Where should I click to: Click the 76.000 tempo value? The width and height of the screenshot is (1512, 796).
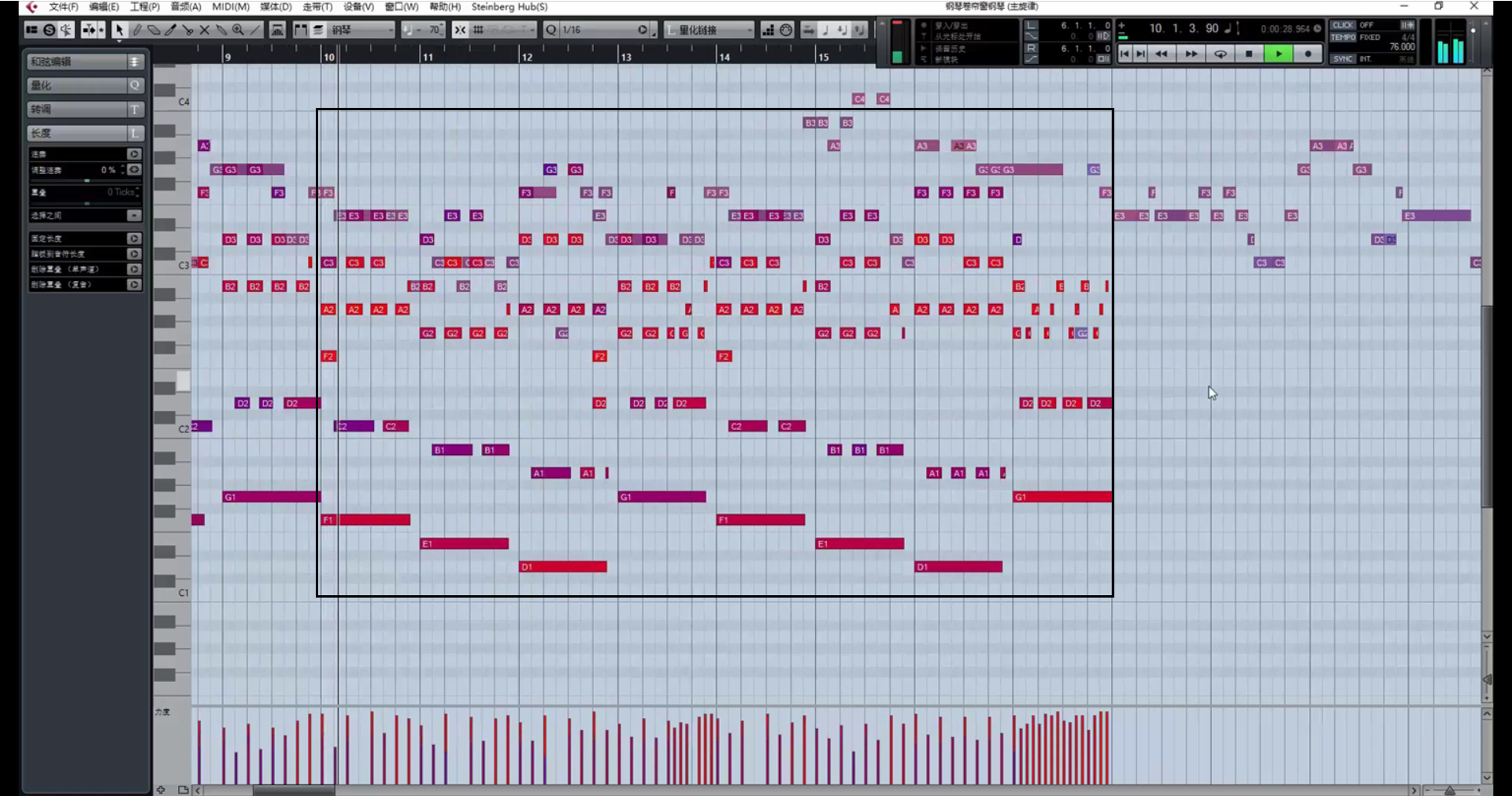1402,46
